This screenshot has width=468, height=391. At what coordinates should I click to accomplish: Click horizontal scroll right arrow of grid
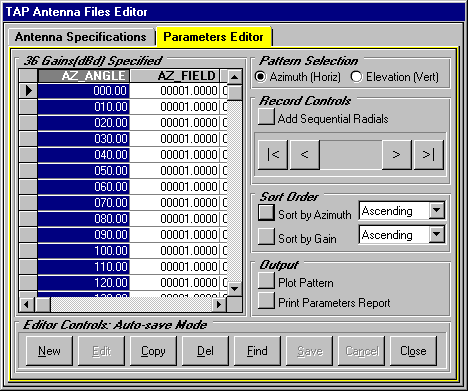(x=219, y=304)
